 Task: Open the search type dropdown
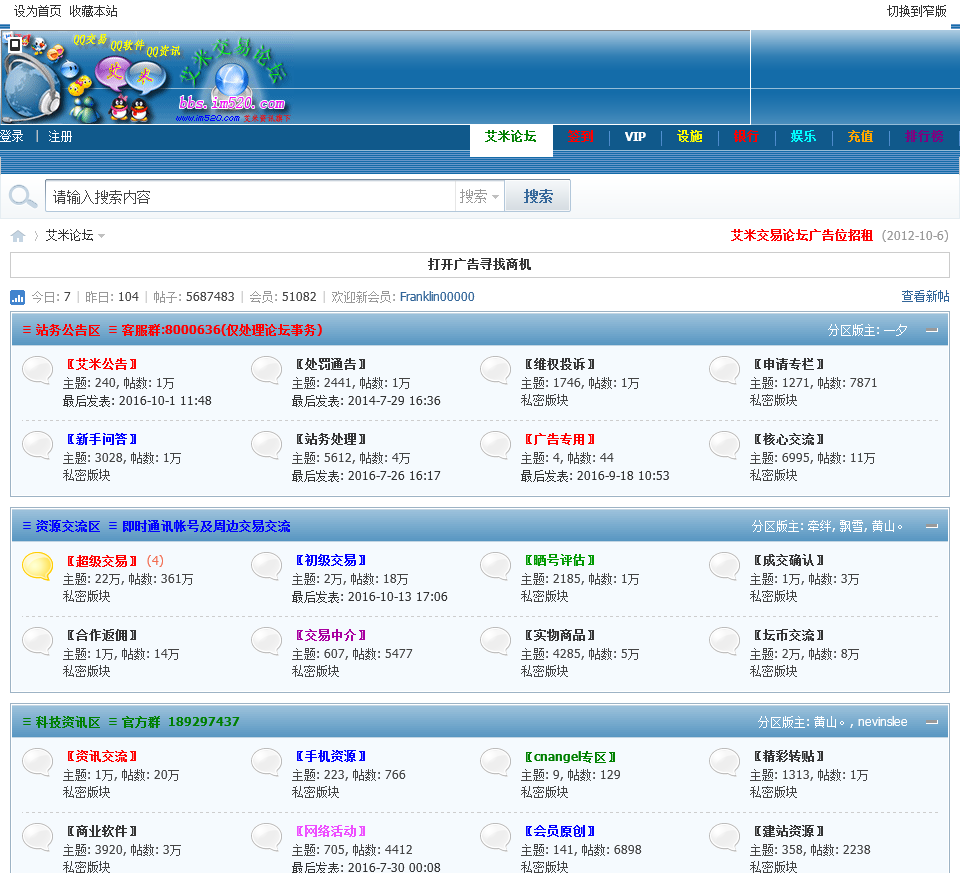coord(479,197)
